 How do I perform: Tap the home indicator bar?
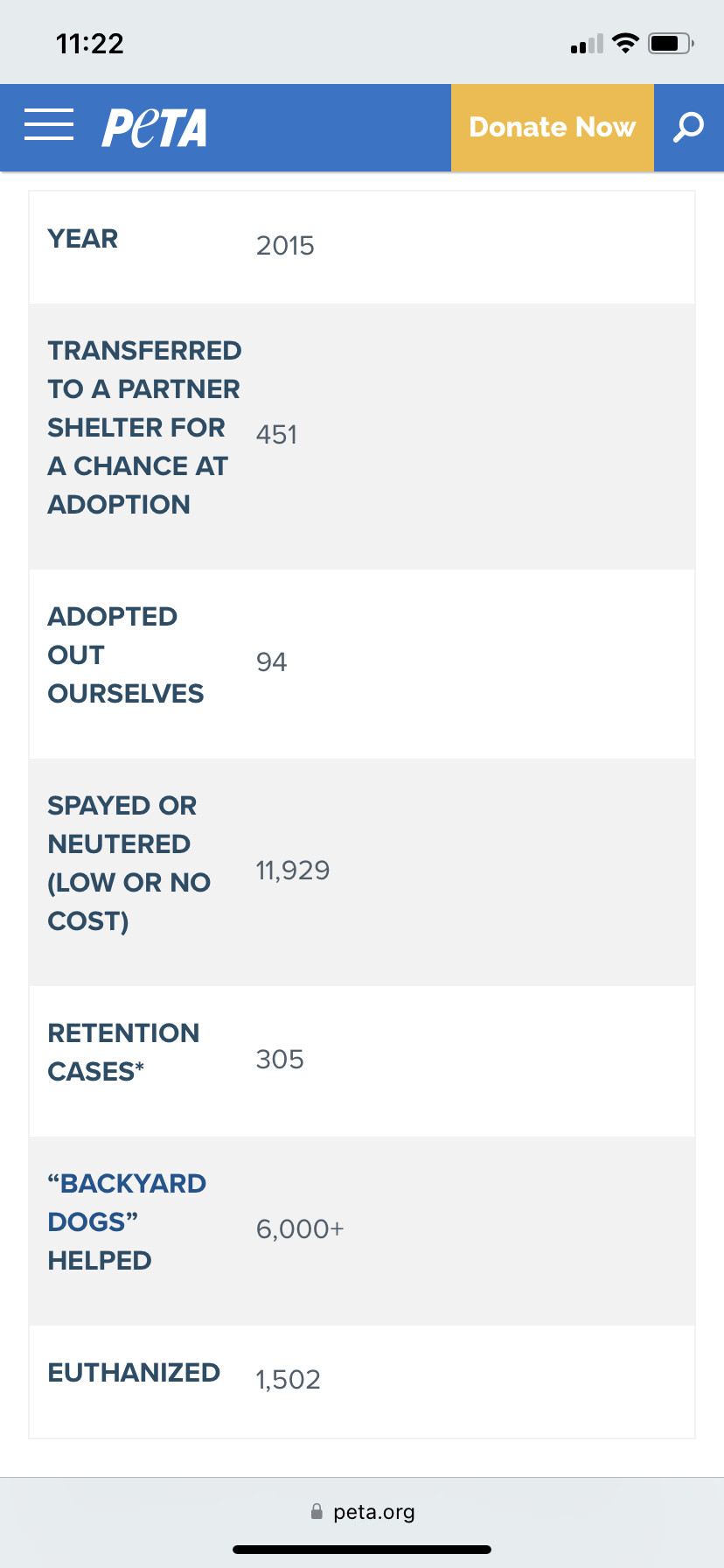click(x=362, y=1550)
